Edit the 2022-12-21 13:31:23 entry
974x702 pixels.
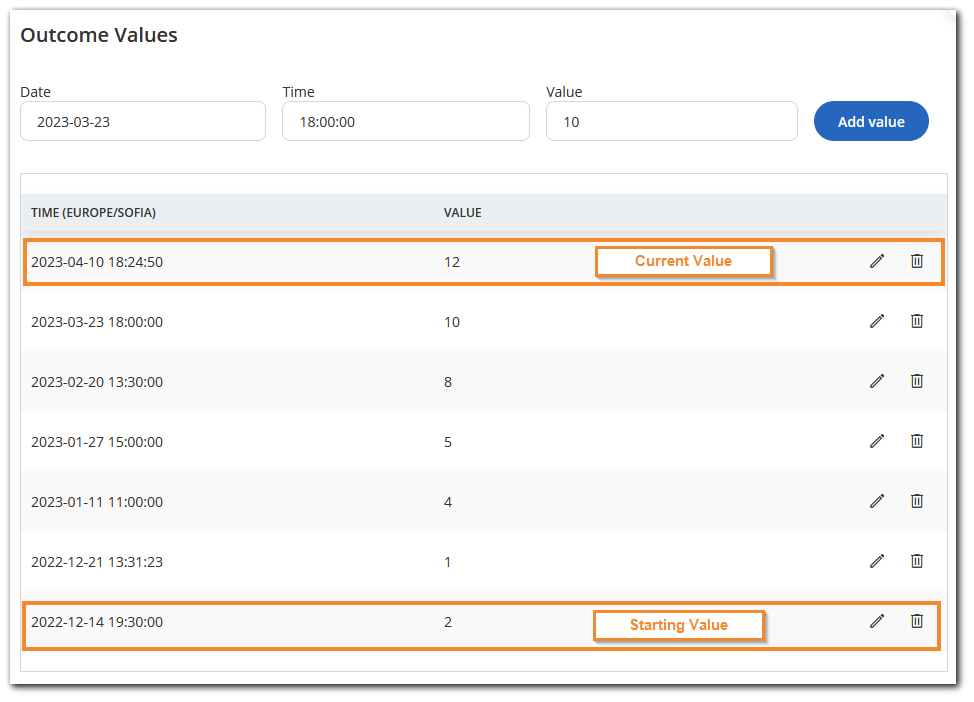tap(876, 561)
